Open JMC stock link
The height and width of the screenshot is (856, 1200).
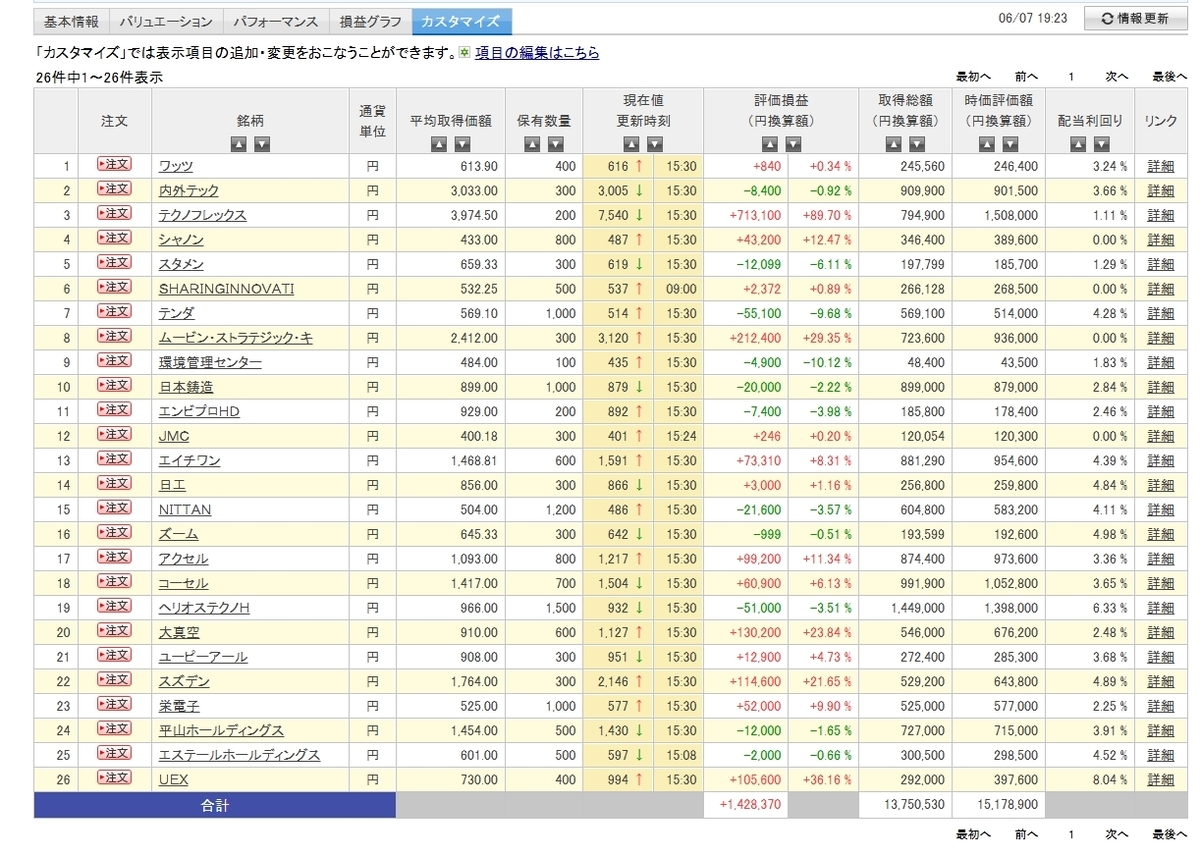[x=174, y=436]
